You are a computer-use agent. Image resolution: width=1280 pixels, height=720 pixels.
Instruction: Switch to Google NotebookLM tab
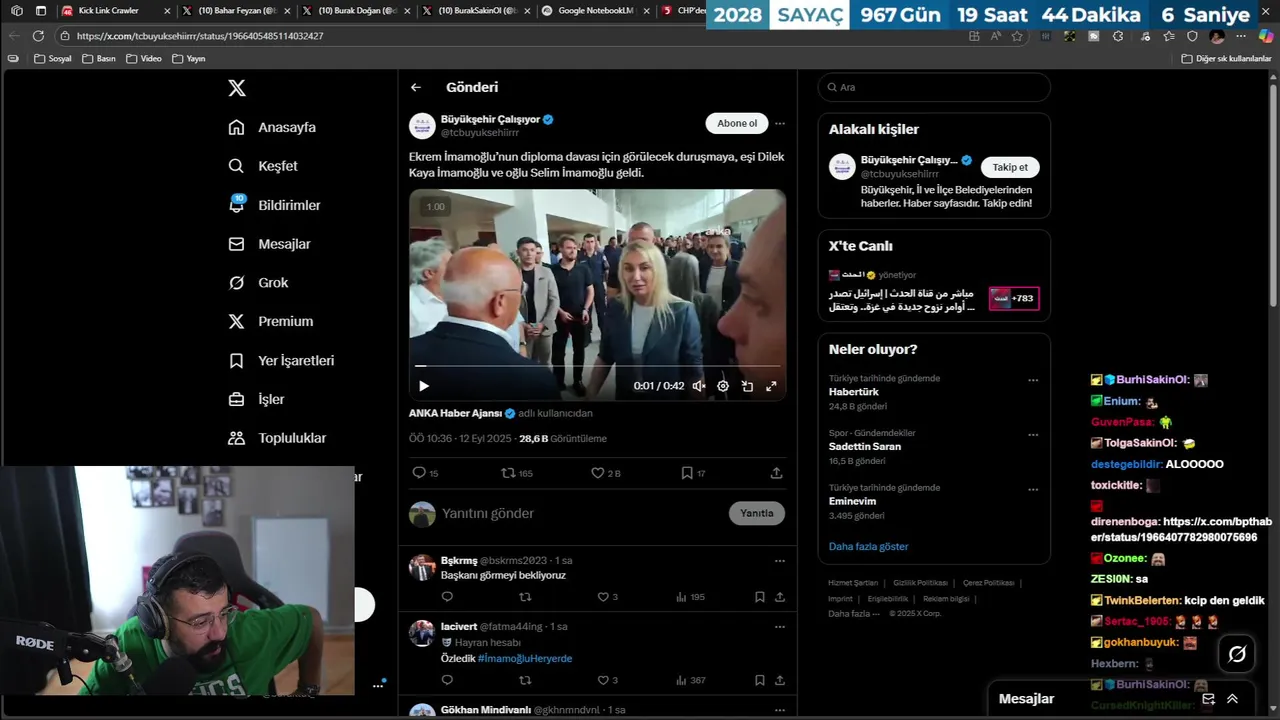pyautogui.click(x=595, y=11)
